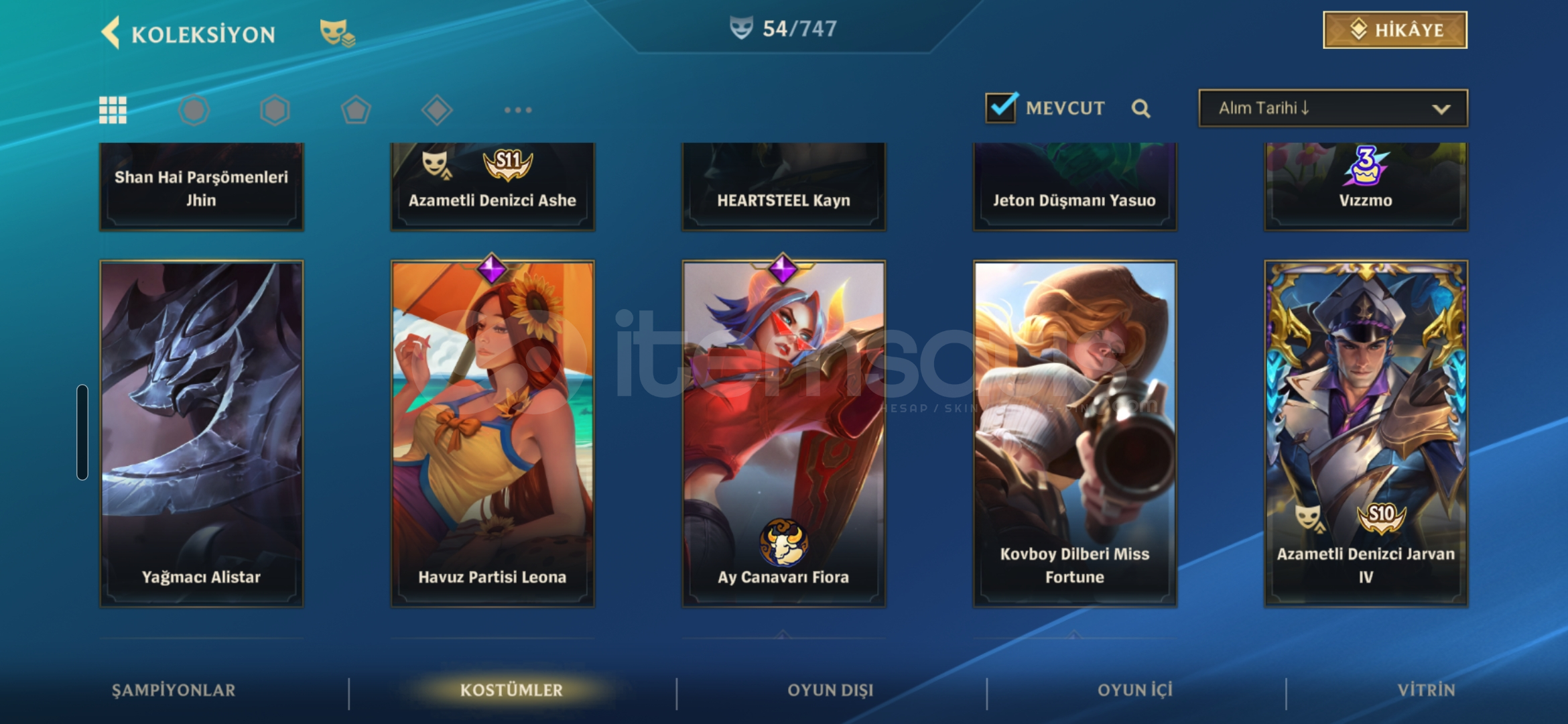1568x724 pixels.
Task: Open more filters via three dots
Action: pyautogui.click(x=518, y=110)
